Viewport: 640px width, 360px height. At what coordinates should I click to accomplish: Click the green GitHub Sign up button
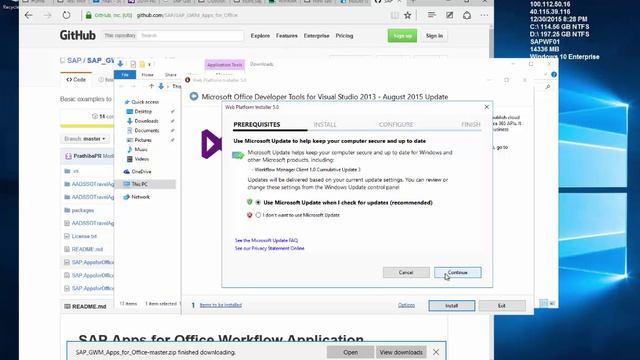tap(402, 36)
